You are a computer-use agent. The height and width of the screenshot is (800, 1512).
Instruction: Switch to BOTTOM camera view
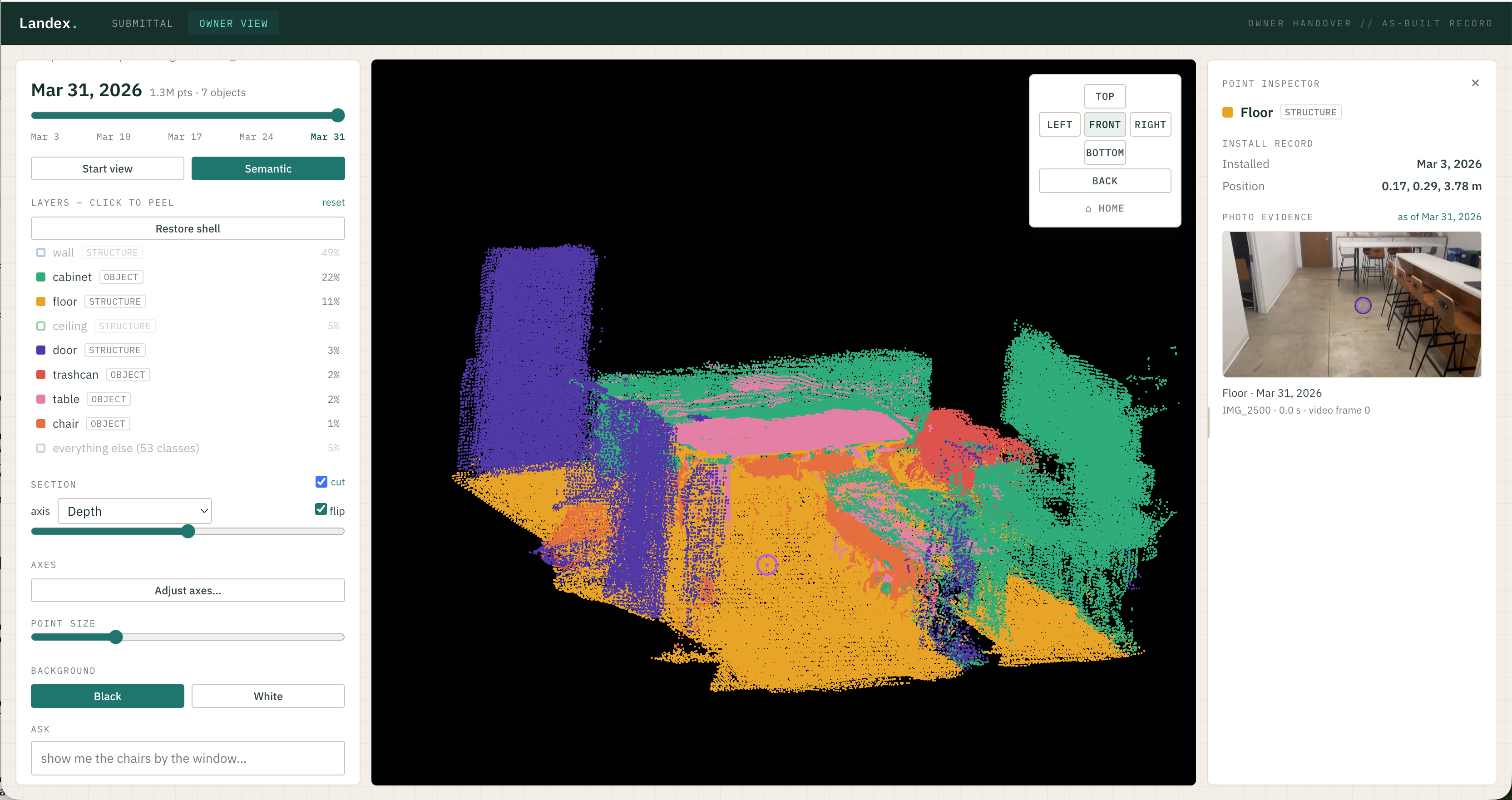1105,153
